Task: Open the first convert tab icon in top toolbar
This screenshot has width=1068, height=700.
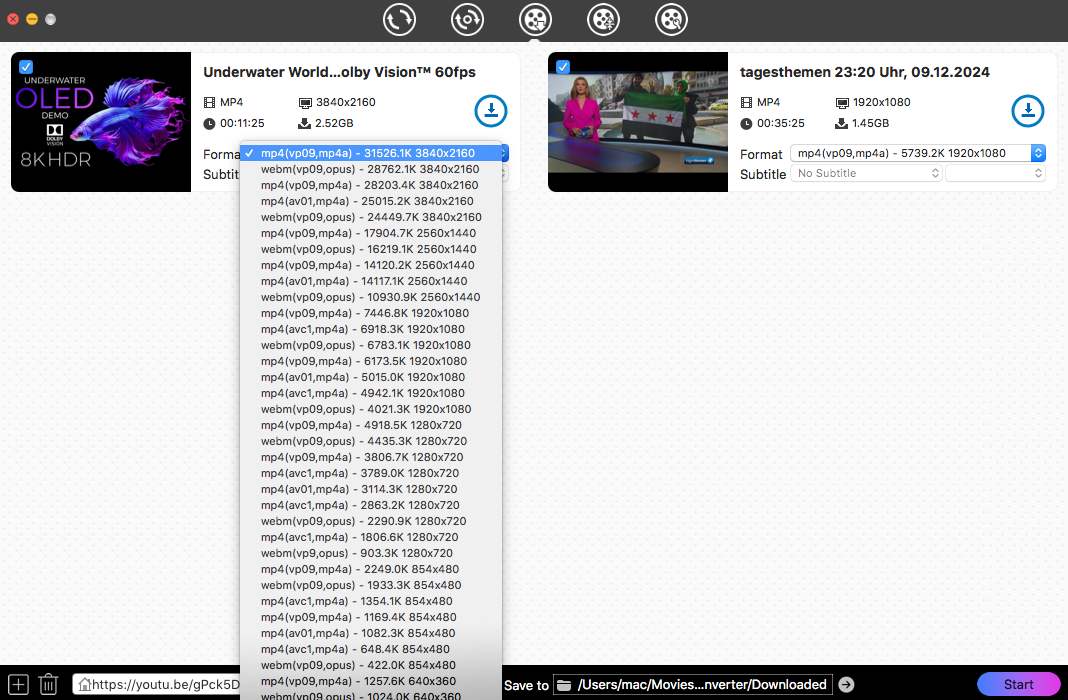Action: (x=399, y=20)
